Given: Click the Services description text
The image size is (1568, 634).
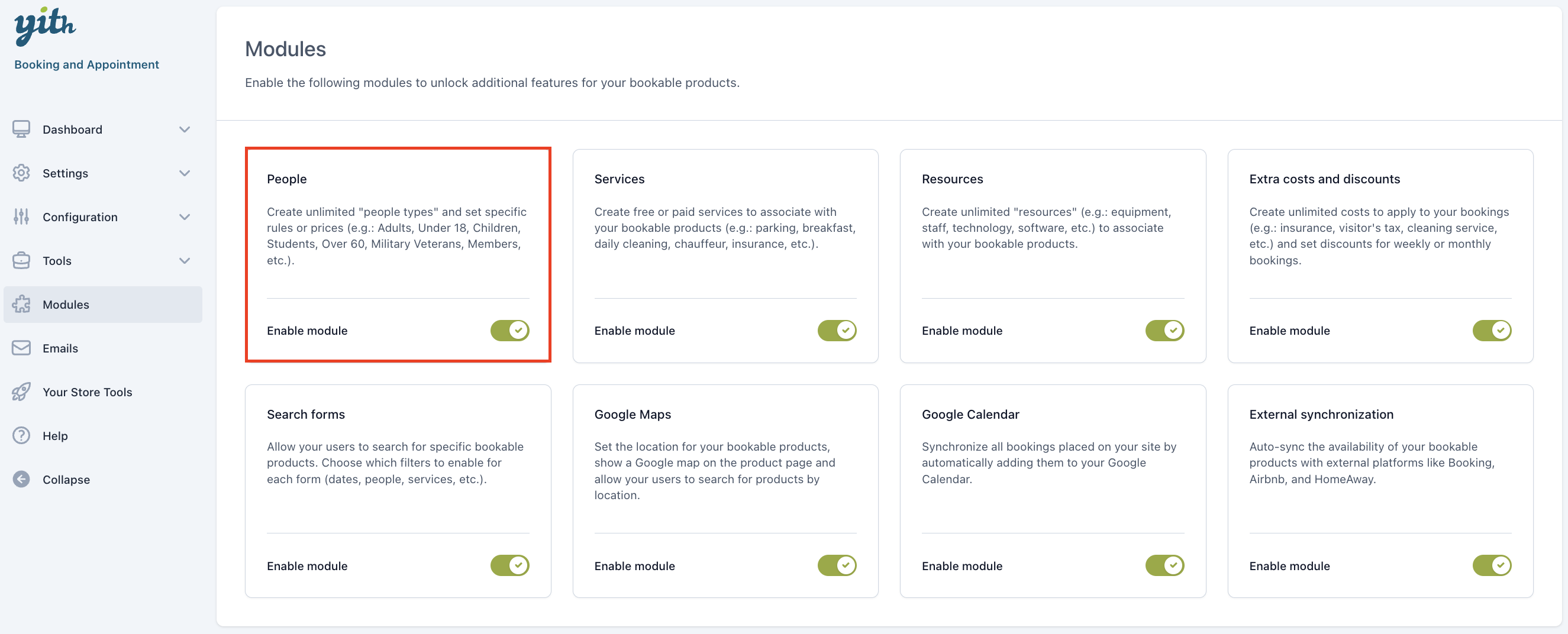Looking at the screenshot, I should (x=725, y=228).
